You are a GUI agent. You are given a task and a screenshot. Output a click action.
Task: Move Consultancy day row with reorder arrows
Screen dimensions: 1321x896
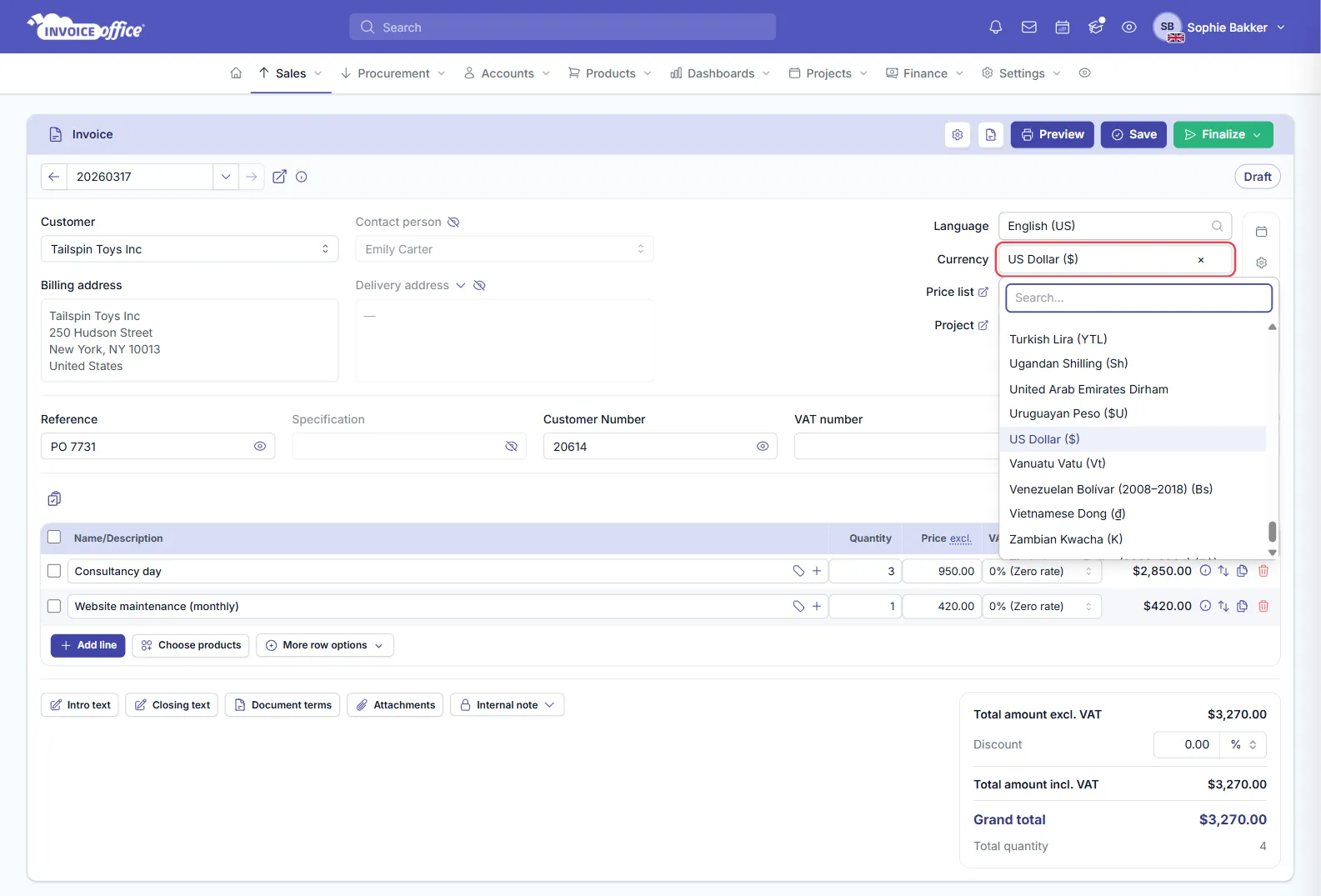point(1223,571)
